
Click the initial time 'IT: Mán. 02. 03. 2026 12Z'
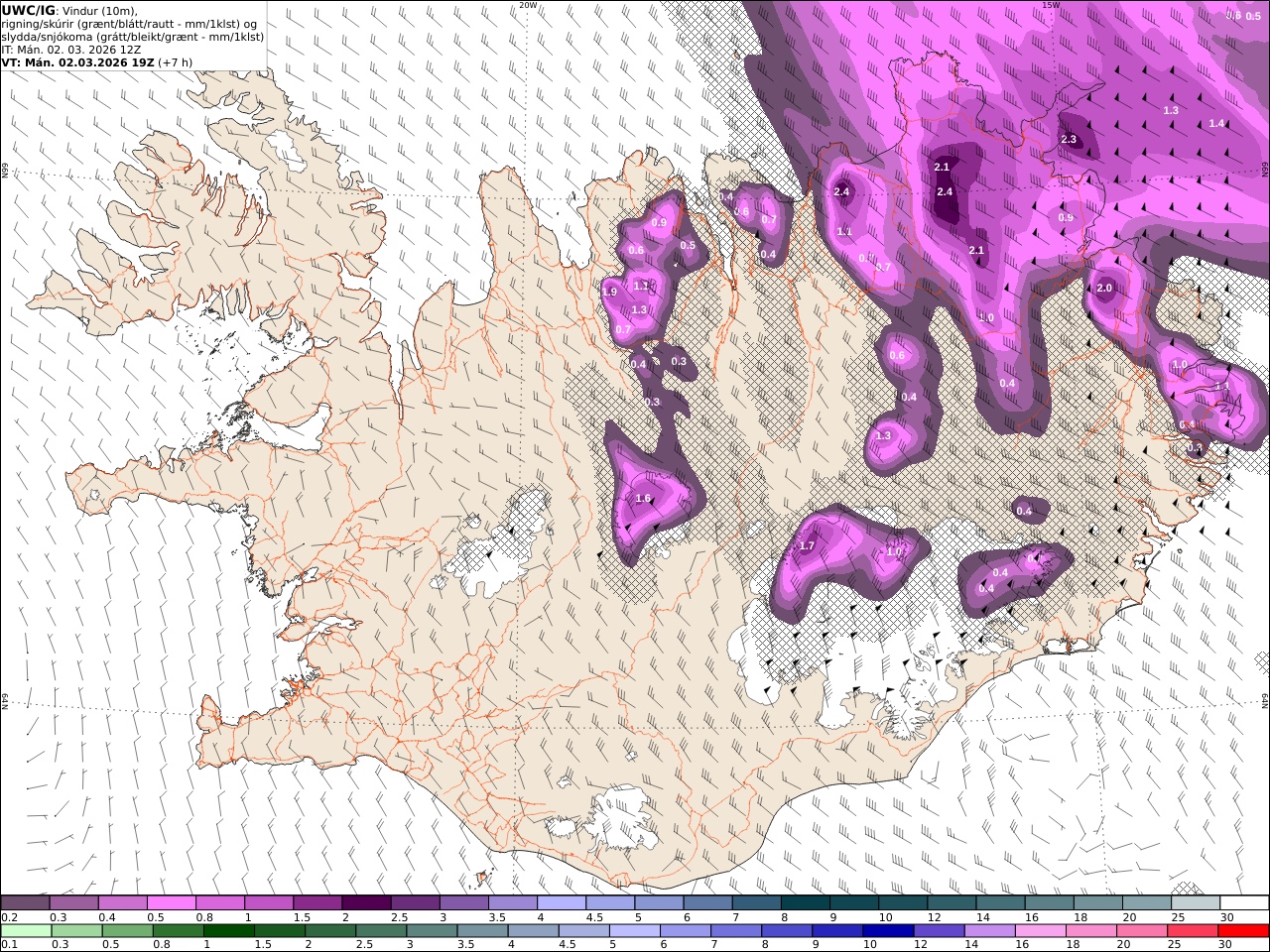click(69, 49)
